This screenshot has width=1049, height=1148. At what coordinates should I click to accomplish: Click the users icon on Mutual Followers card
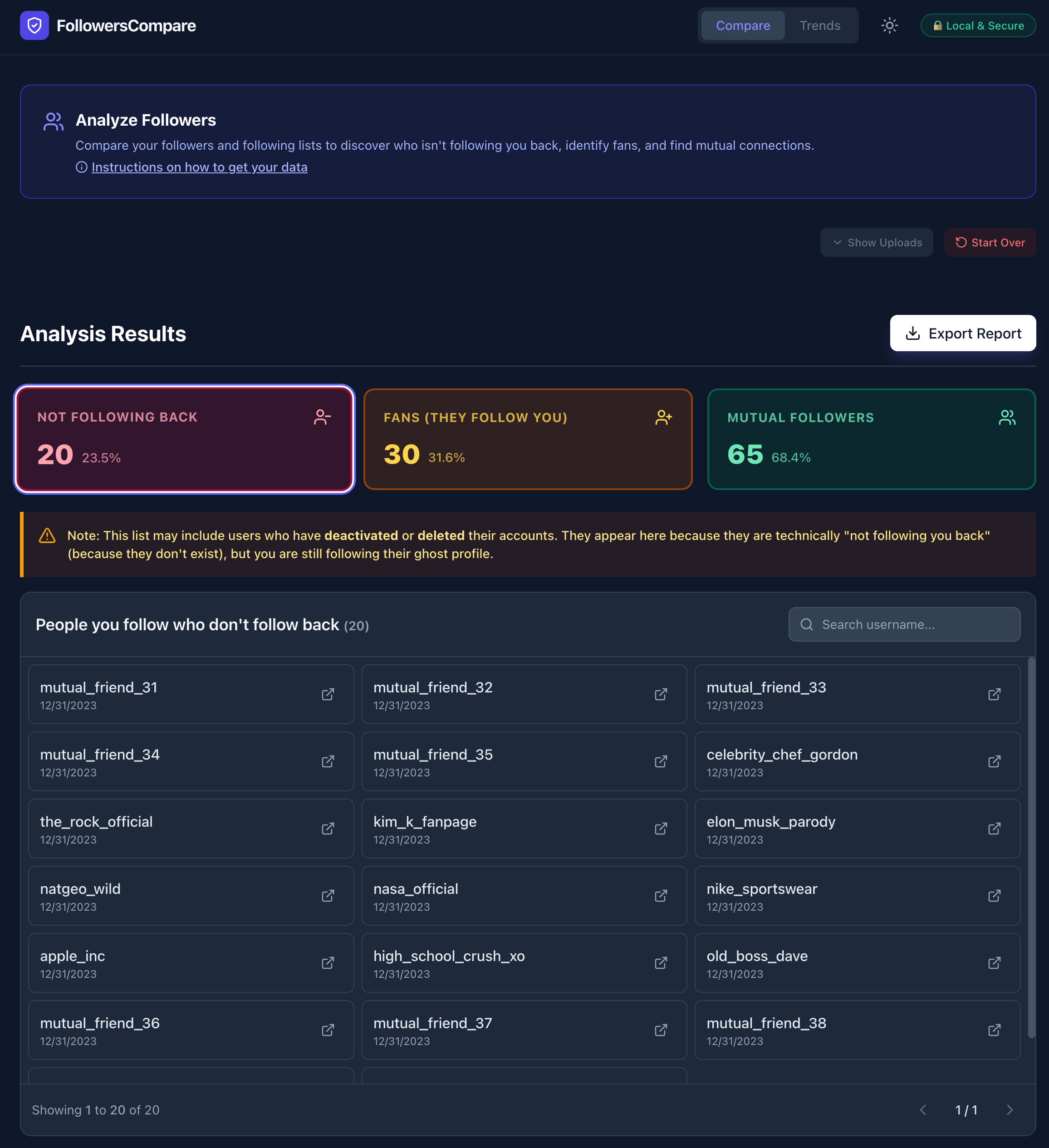[x=1007, y=417]
